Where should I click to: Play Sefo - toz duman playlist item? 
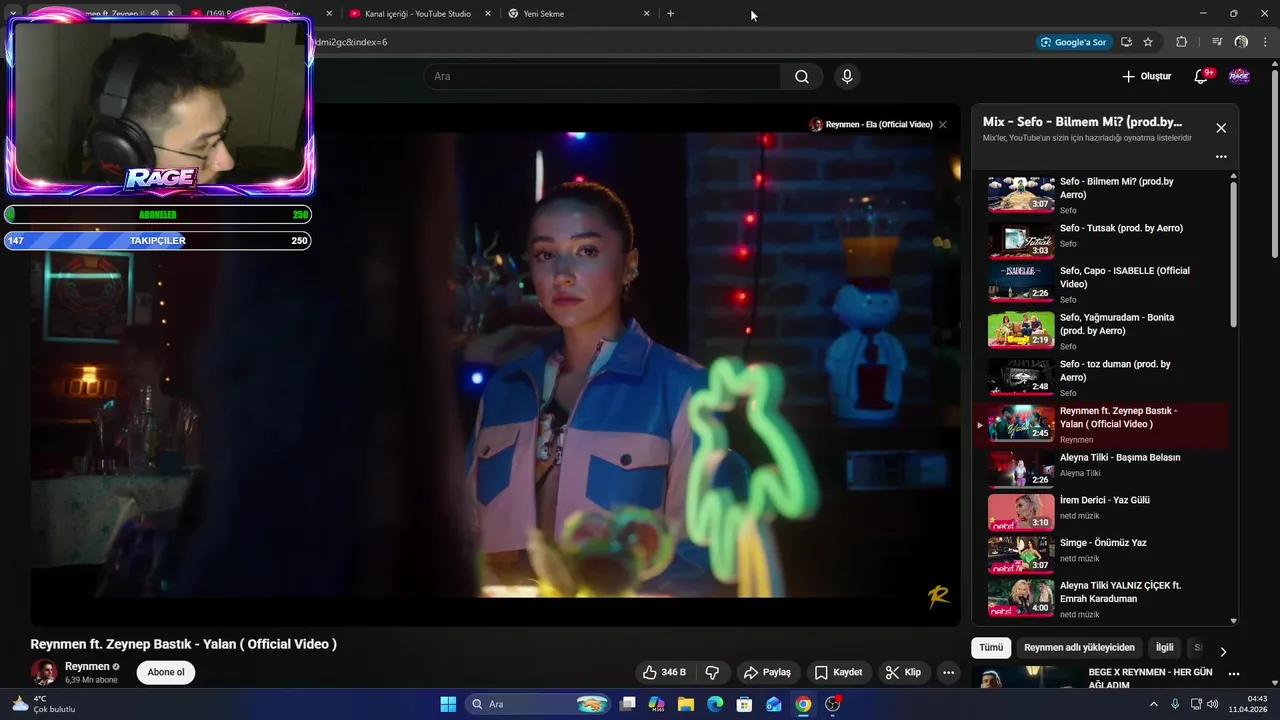pos(1100,377)
